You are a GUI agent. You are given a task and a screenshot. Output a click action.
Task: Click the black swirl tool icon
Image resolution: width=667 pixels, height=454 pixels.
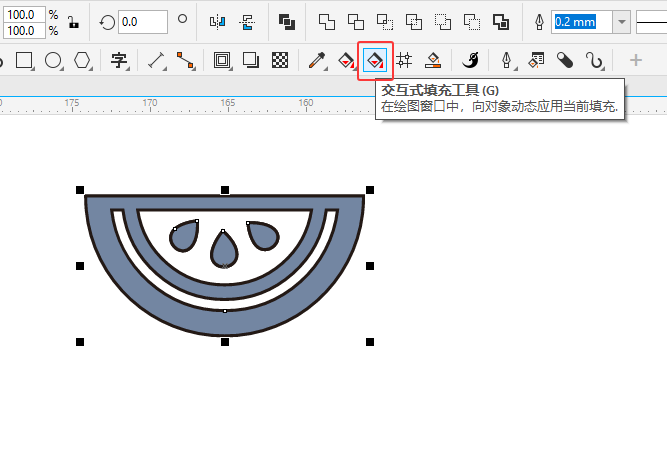470,60
